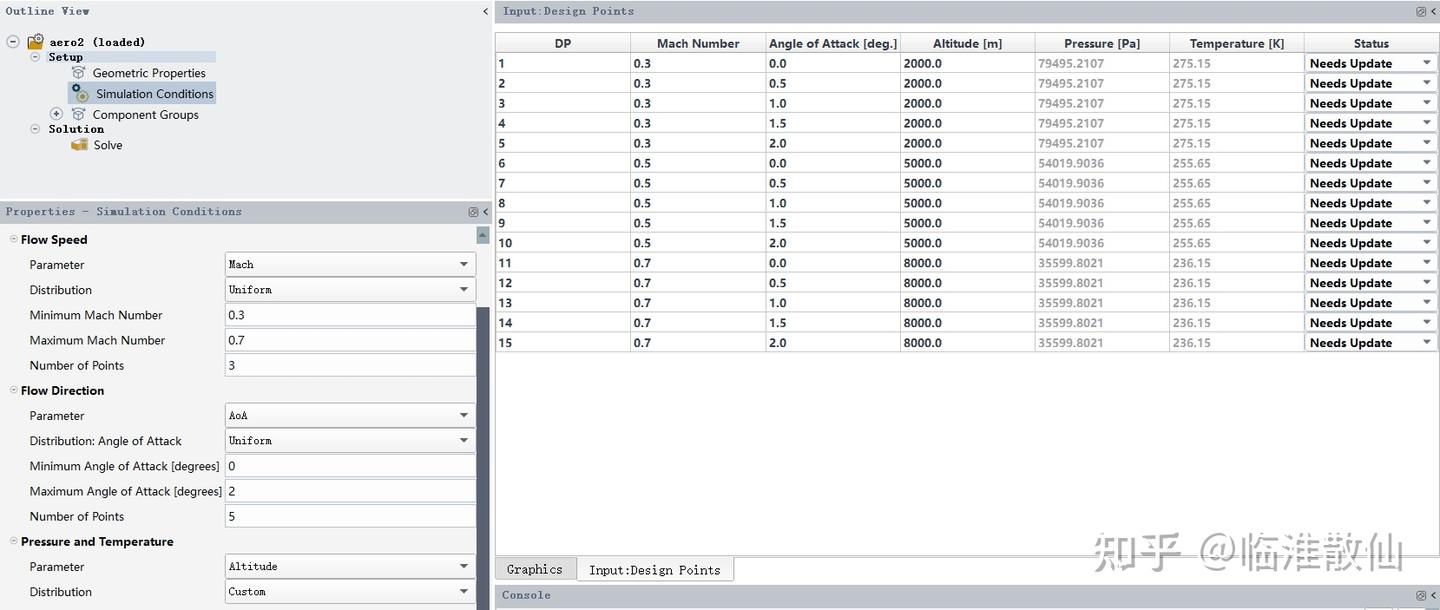Collapse the Flow Speed section
1440x610 pixels.
tap(14, 240)
